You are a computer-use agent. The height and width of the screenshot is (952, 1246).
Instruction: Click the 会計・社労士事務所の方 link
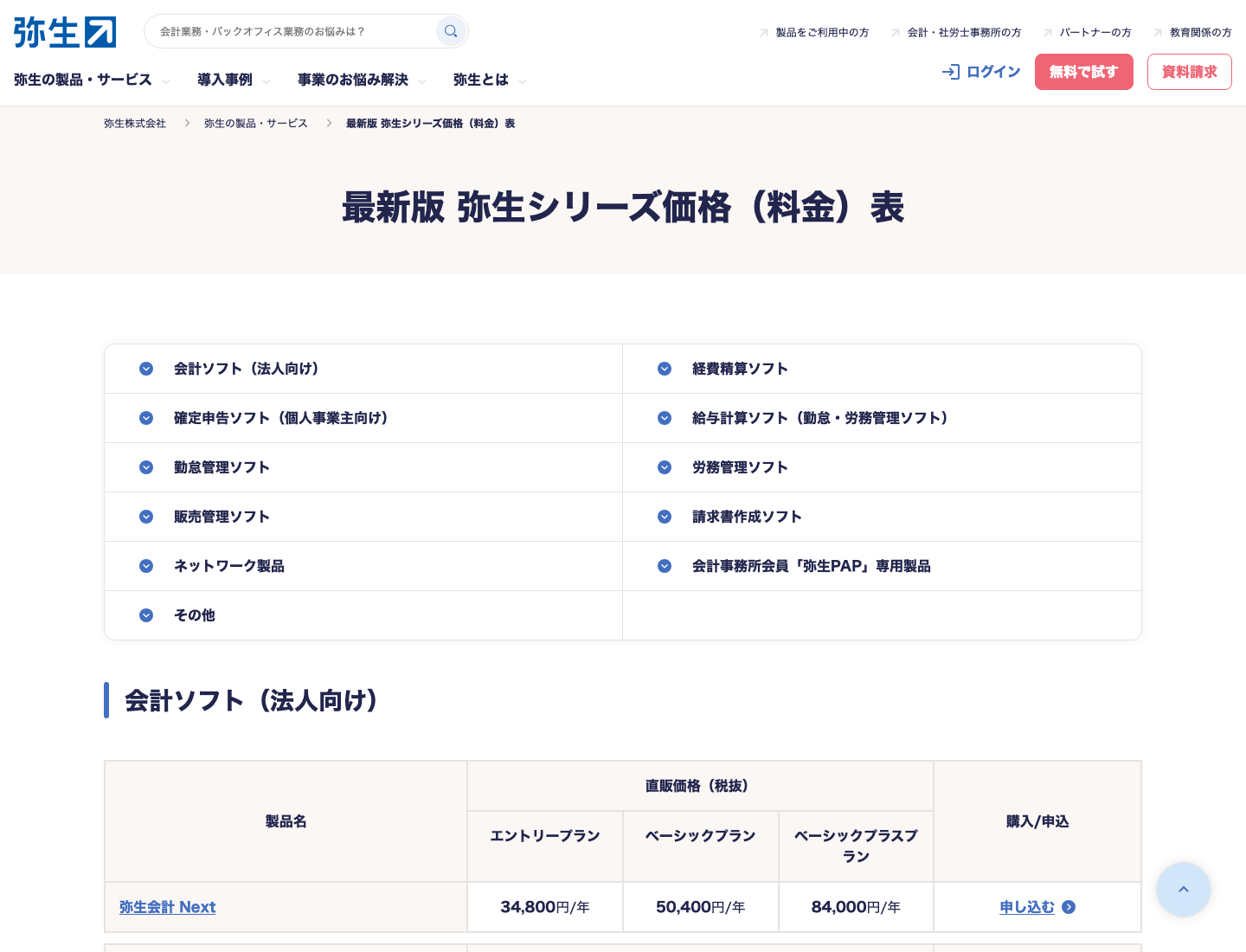click(x=964, y=33)
